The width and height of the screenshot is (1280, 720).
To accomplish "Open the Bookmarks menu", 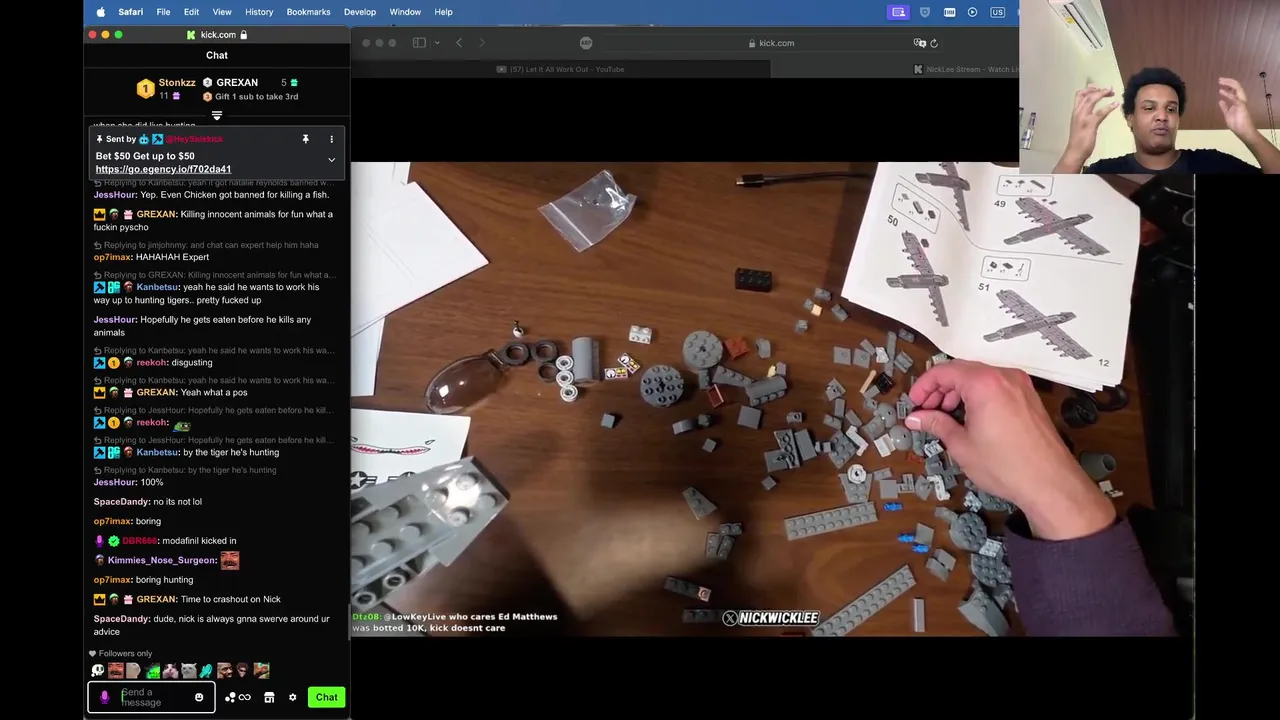I will tap(308, 12).
